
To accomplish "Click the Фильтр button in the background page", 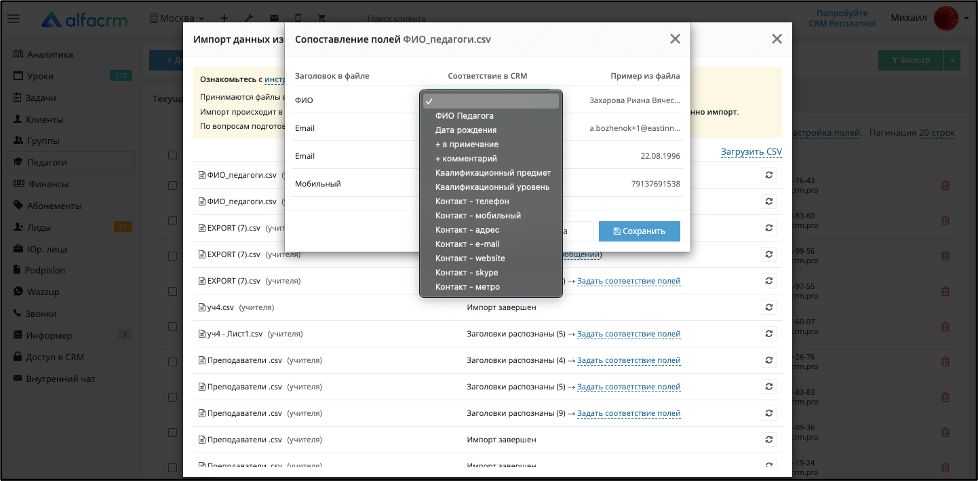I will click(x=911, y=60).
